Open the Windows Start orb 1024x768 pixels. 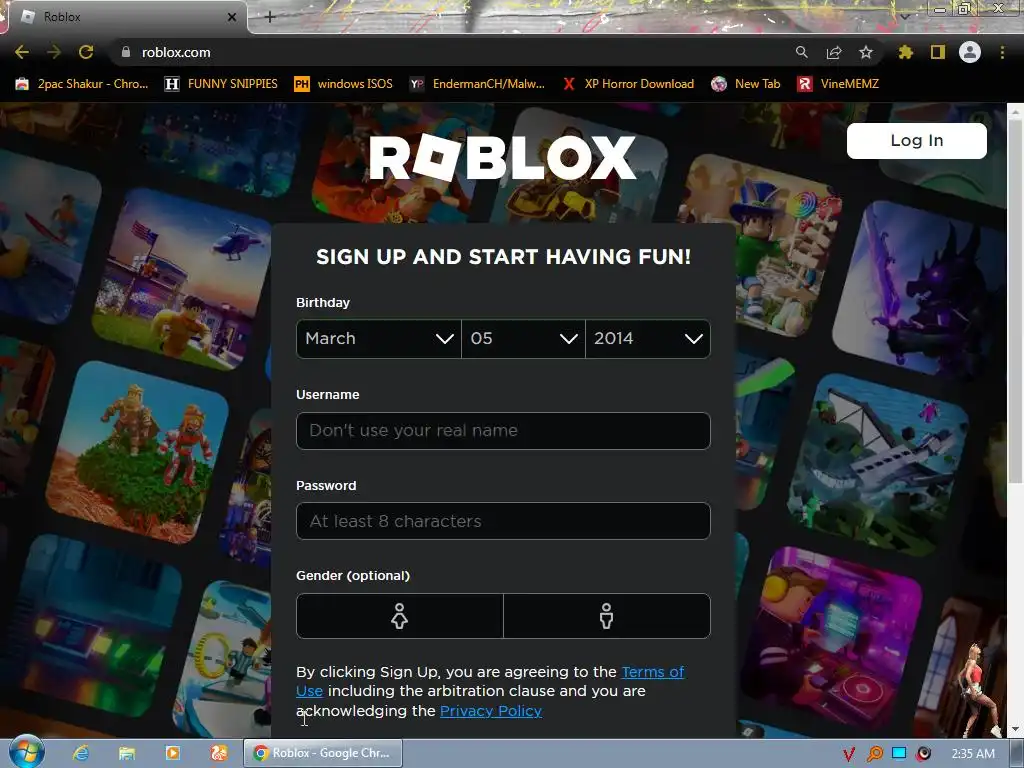[x=26, y=753]
